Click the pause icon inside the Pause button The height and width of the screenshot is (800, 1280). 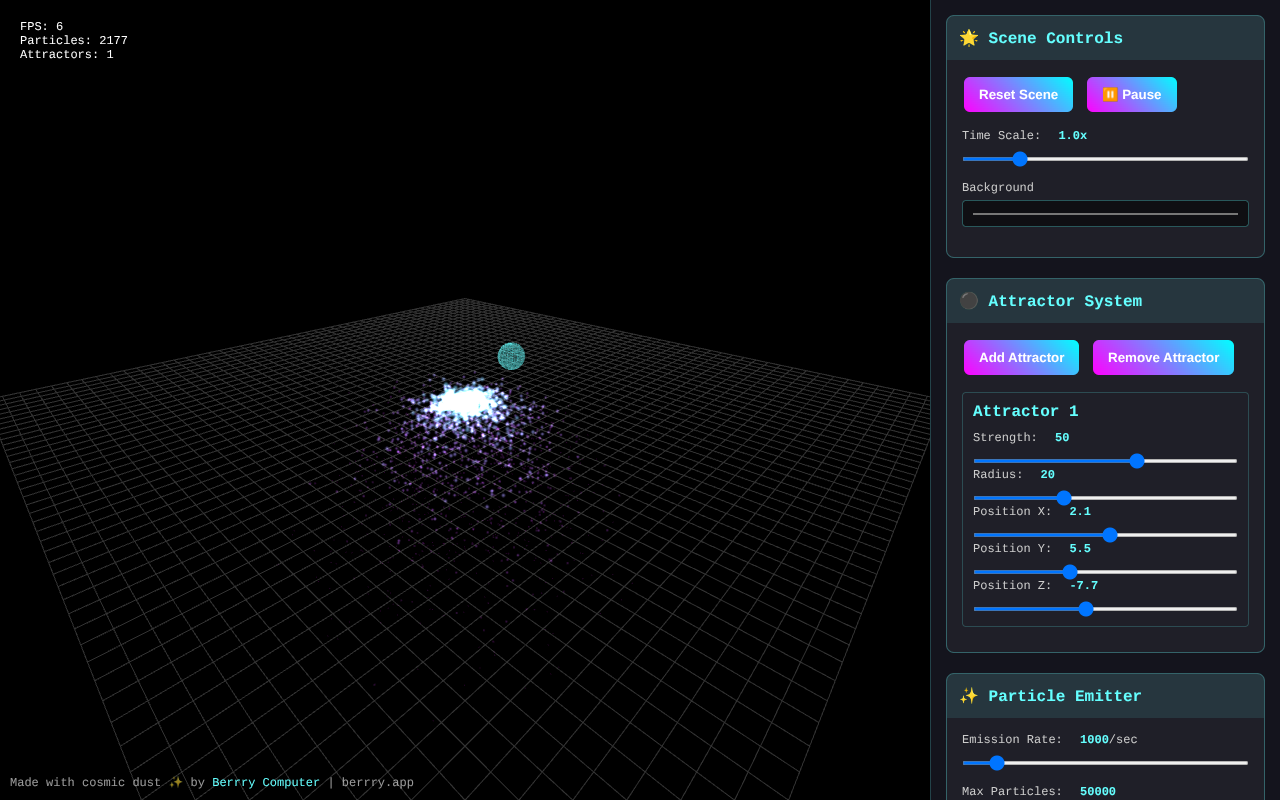click(x=1108, y=94)
